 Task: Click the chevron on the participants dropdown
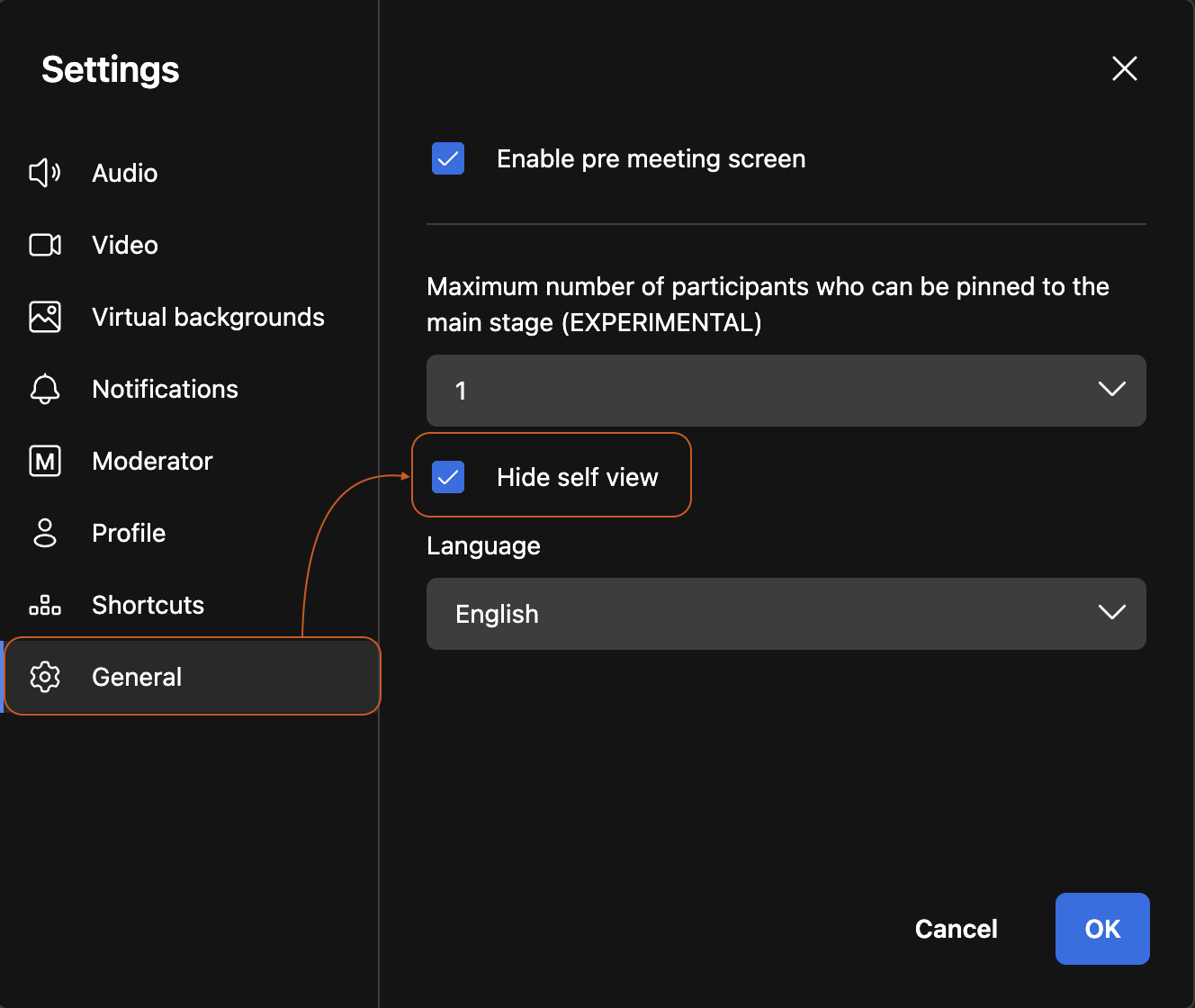pyautogui.click(x=1112, y=390)
